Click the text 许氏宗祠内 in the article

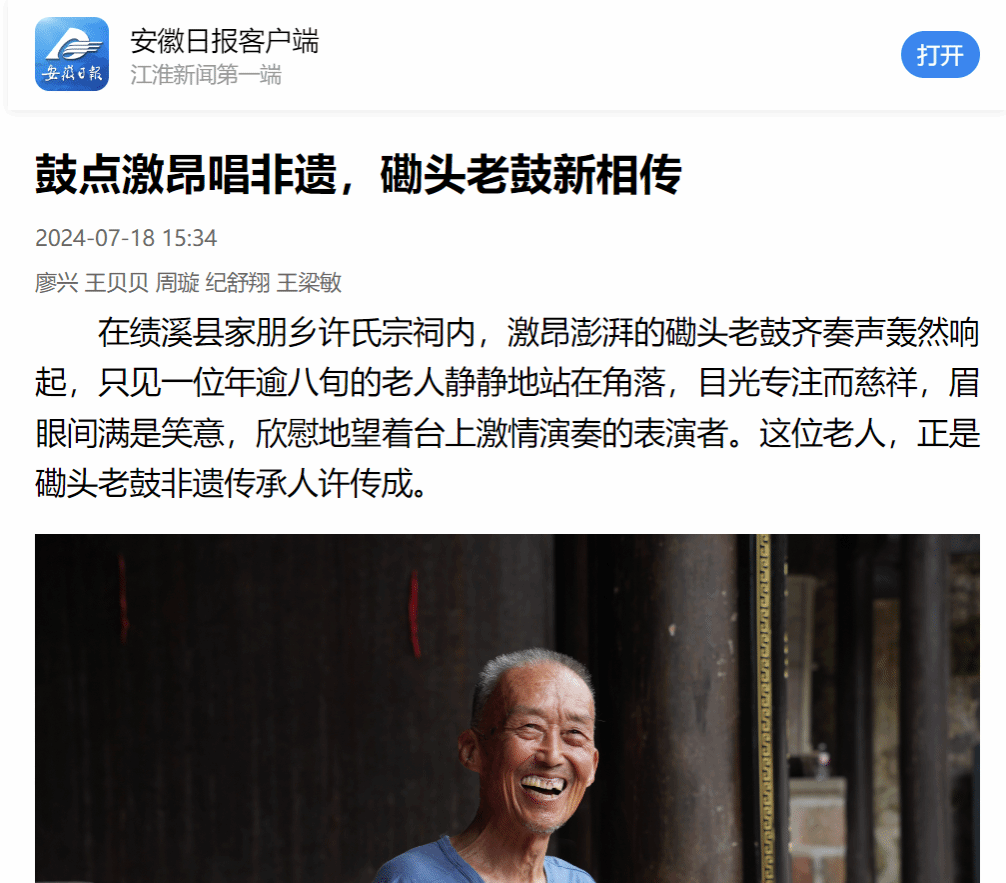(396, 333)
